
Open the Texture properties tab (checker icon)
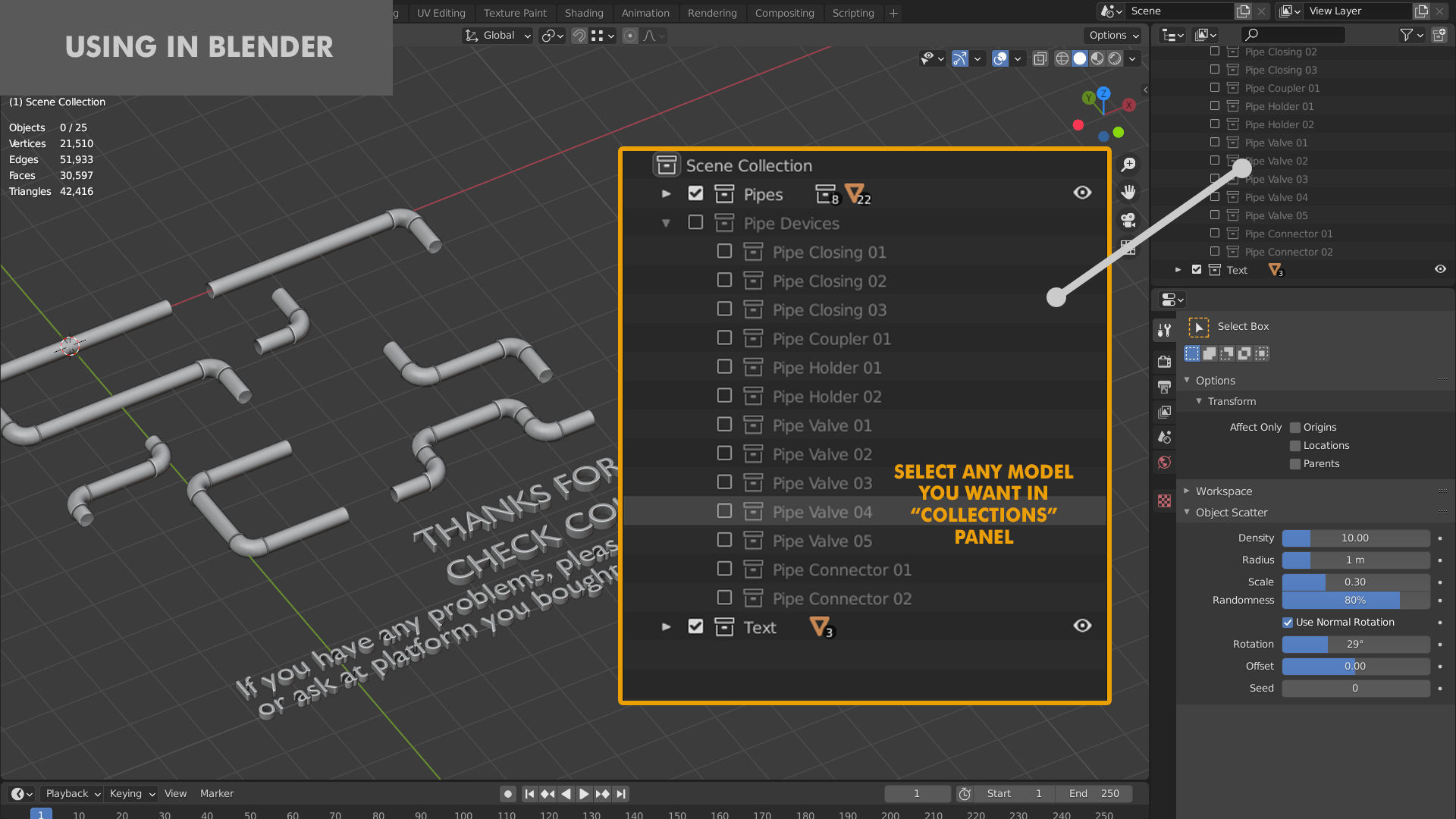coord(1165,500)
